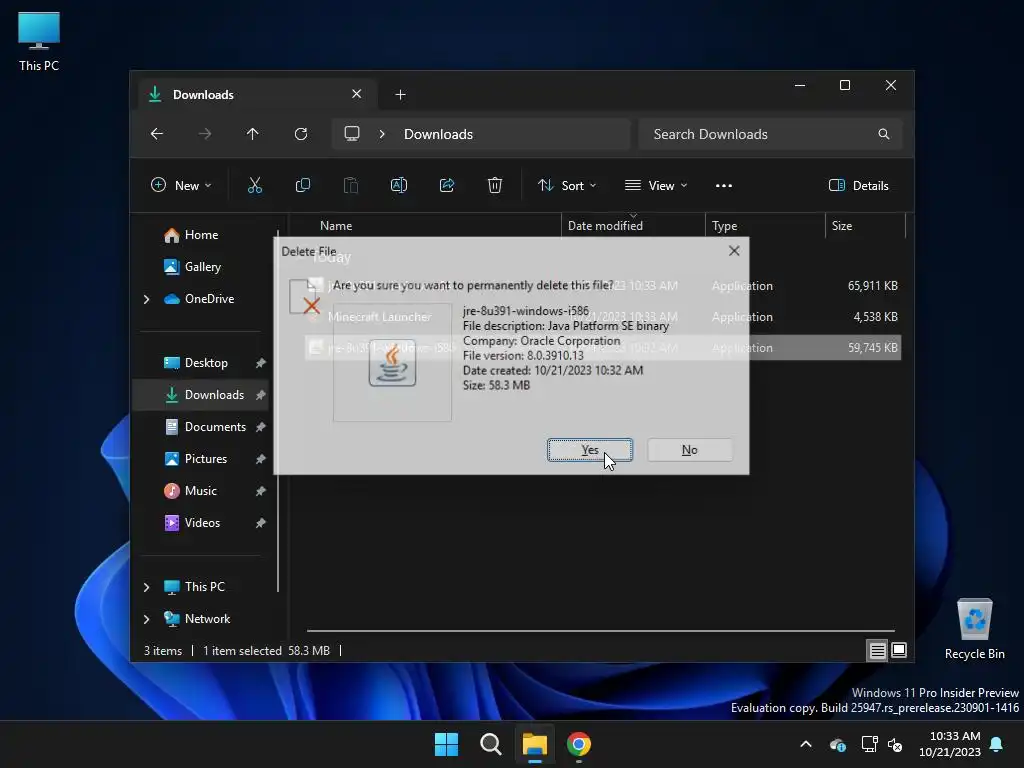Click the Copy icon in toolbar
Viewport: 1024px width, 768px height.
click(x=302, y=185)
